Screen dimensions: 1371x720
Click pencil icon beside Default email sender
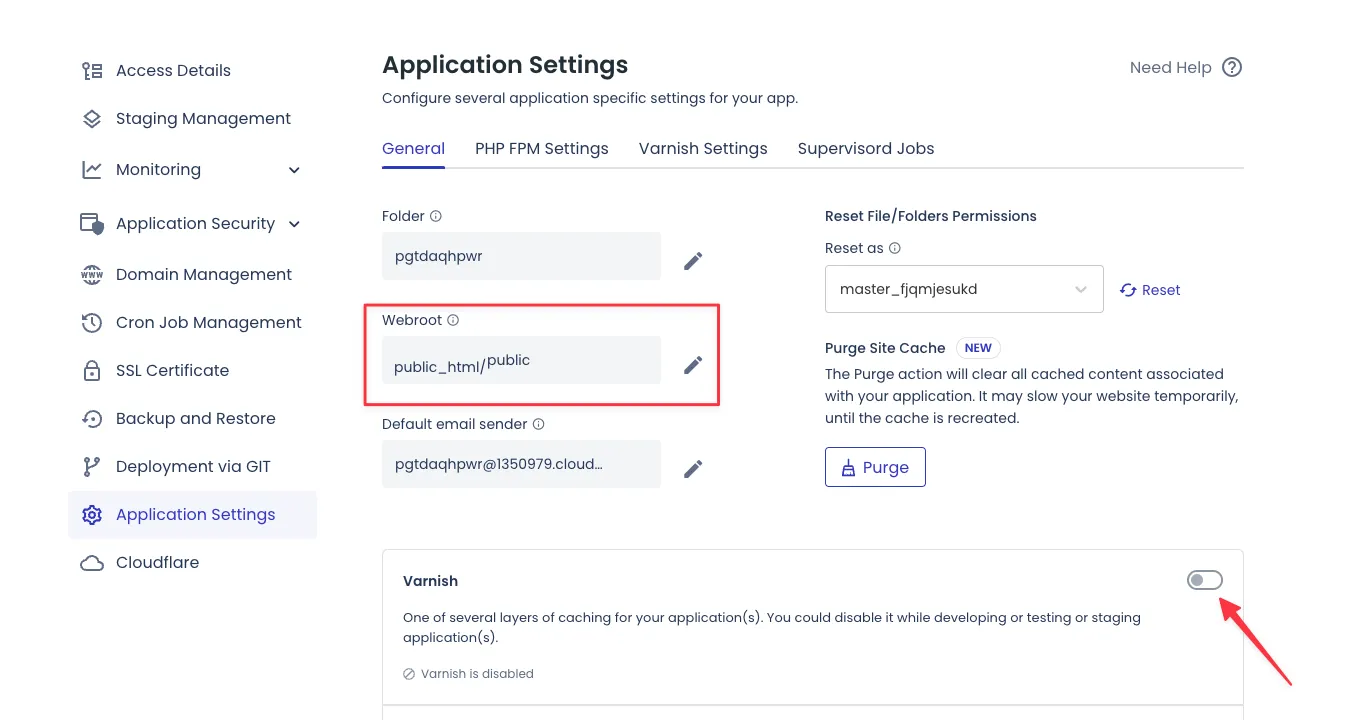point(693,469)
